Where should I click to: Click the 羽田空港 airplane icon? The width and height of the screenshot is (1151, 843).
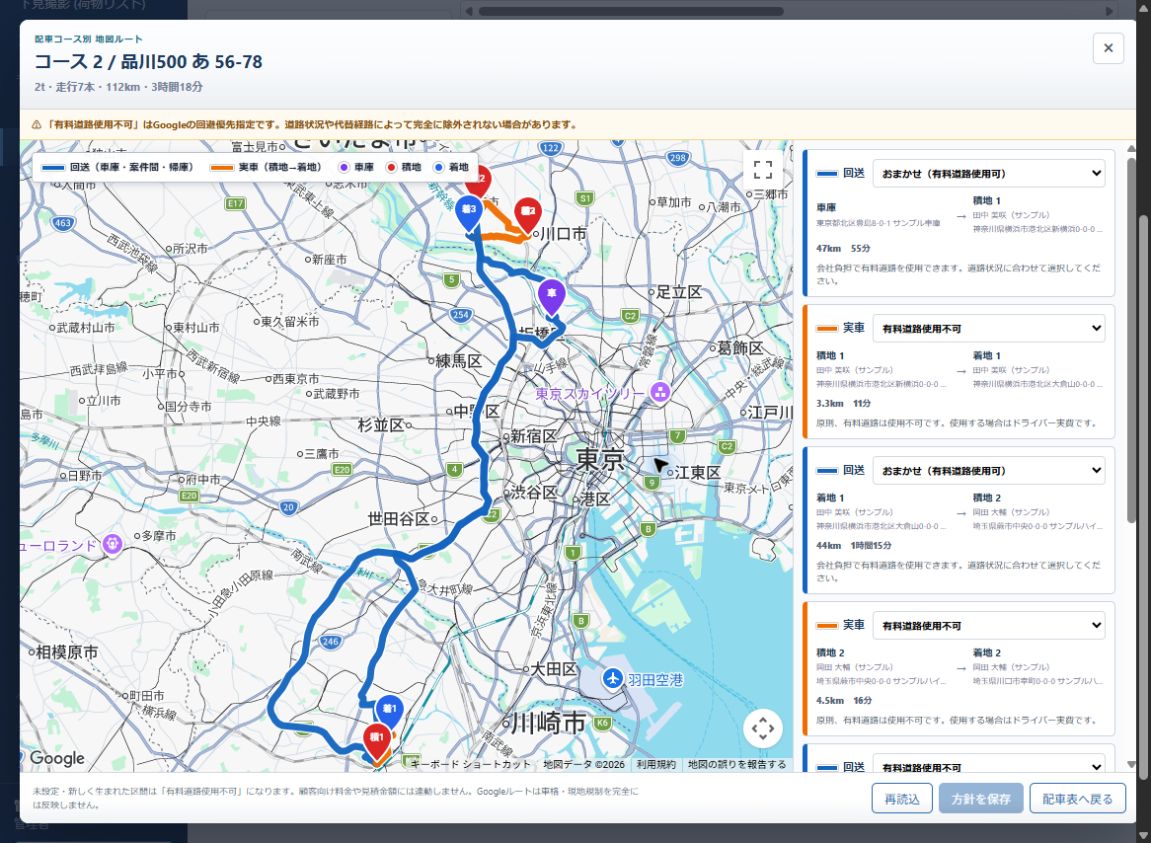(x=612, y=679)
